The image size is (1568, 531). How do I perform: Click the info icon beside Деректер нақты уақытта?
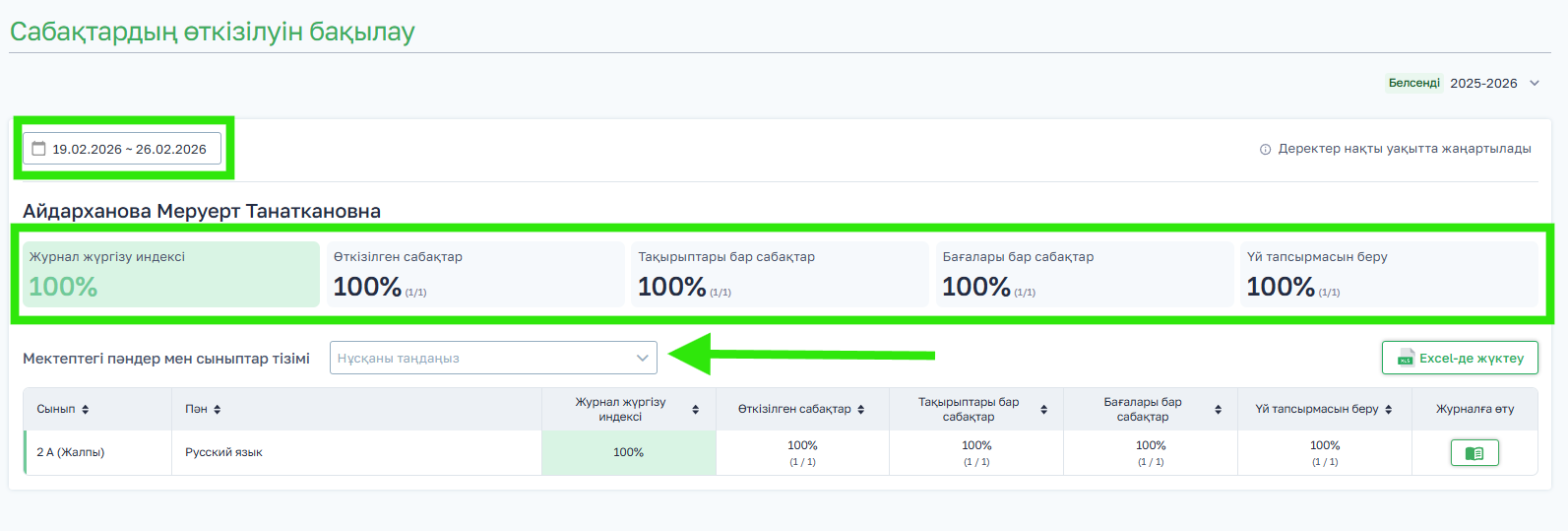point(1265,150)
